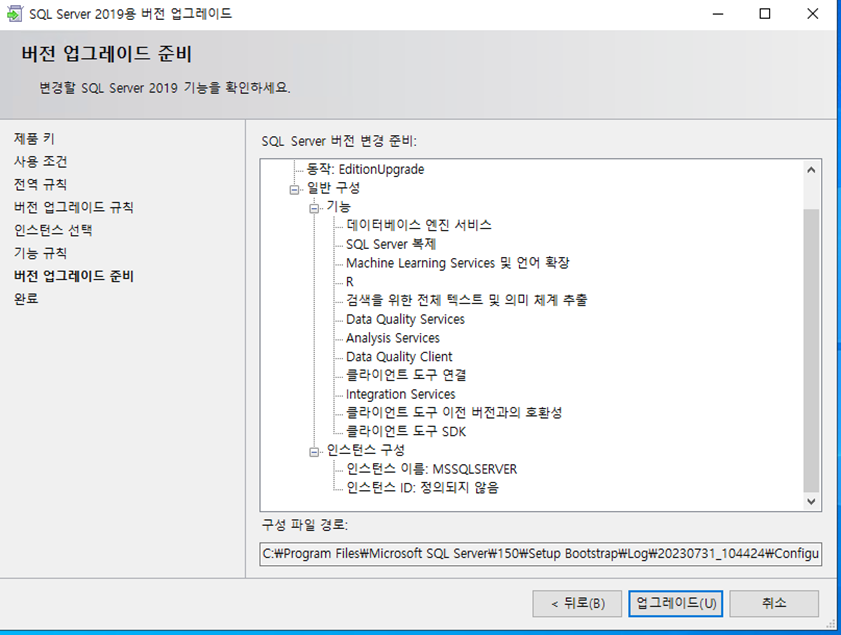Click the 구성 파일 경로: label
The height and width of the screenshot is (635, 841).
[305, 525]
